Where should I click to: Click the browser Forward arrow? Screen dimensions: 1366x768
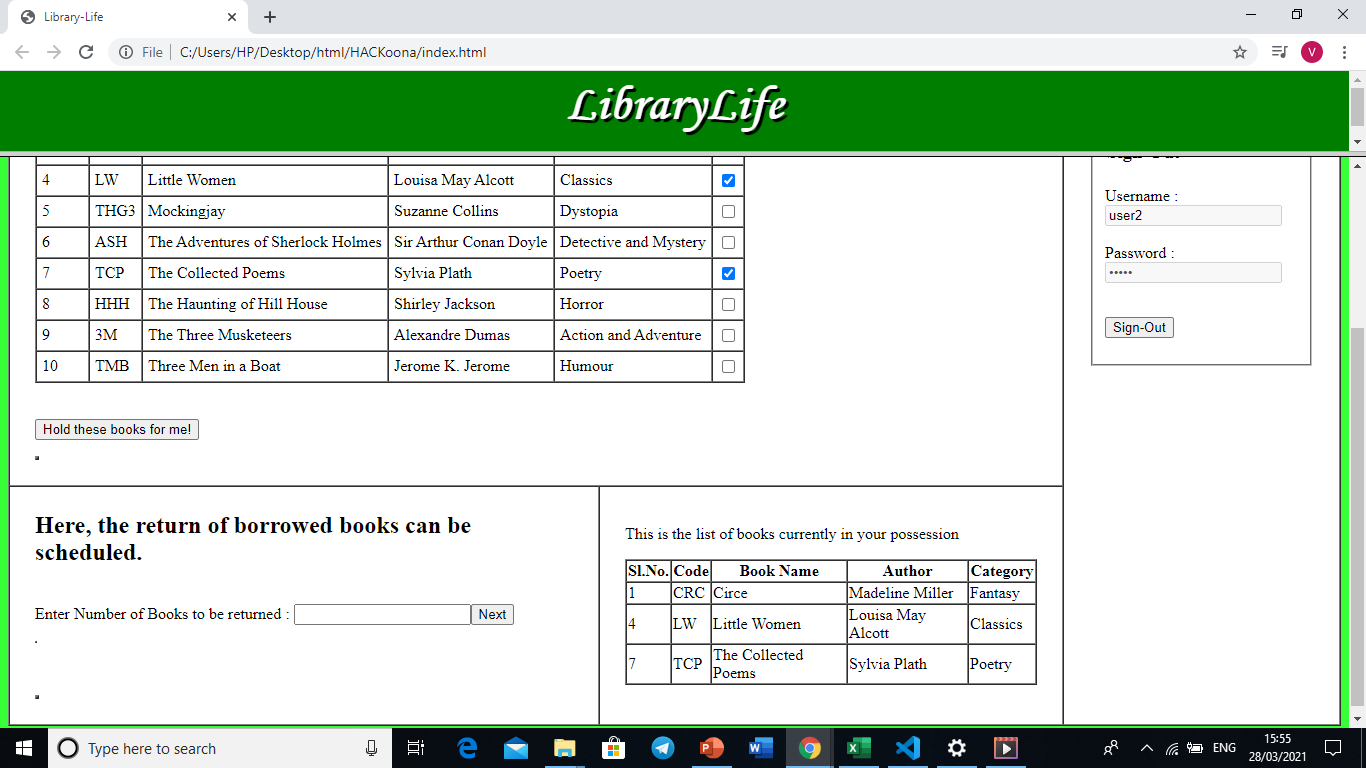pyautogui.click(x=54, y=52)
